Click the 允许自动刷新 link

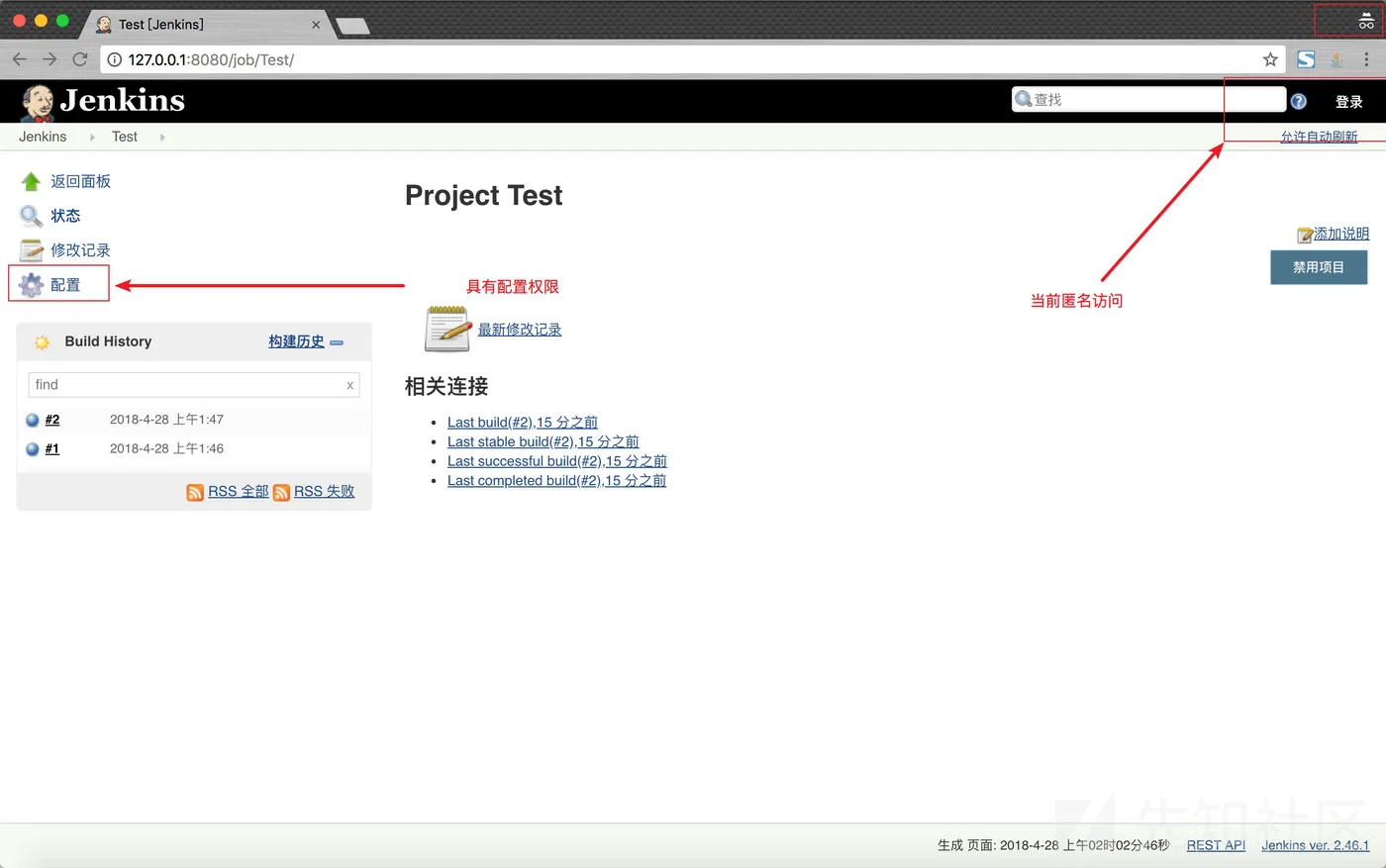point(1319,137)
